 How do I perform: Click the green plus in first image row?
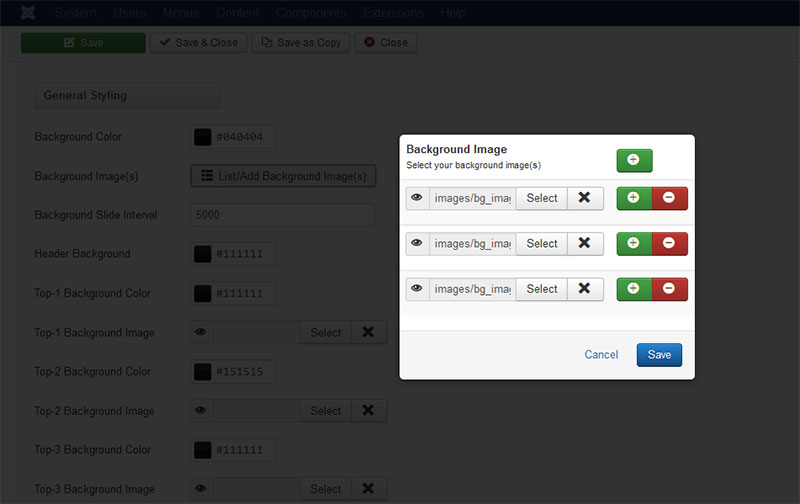[634, 198]
